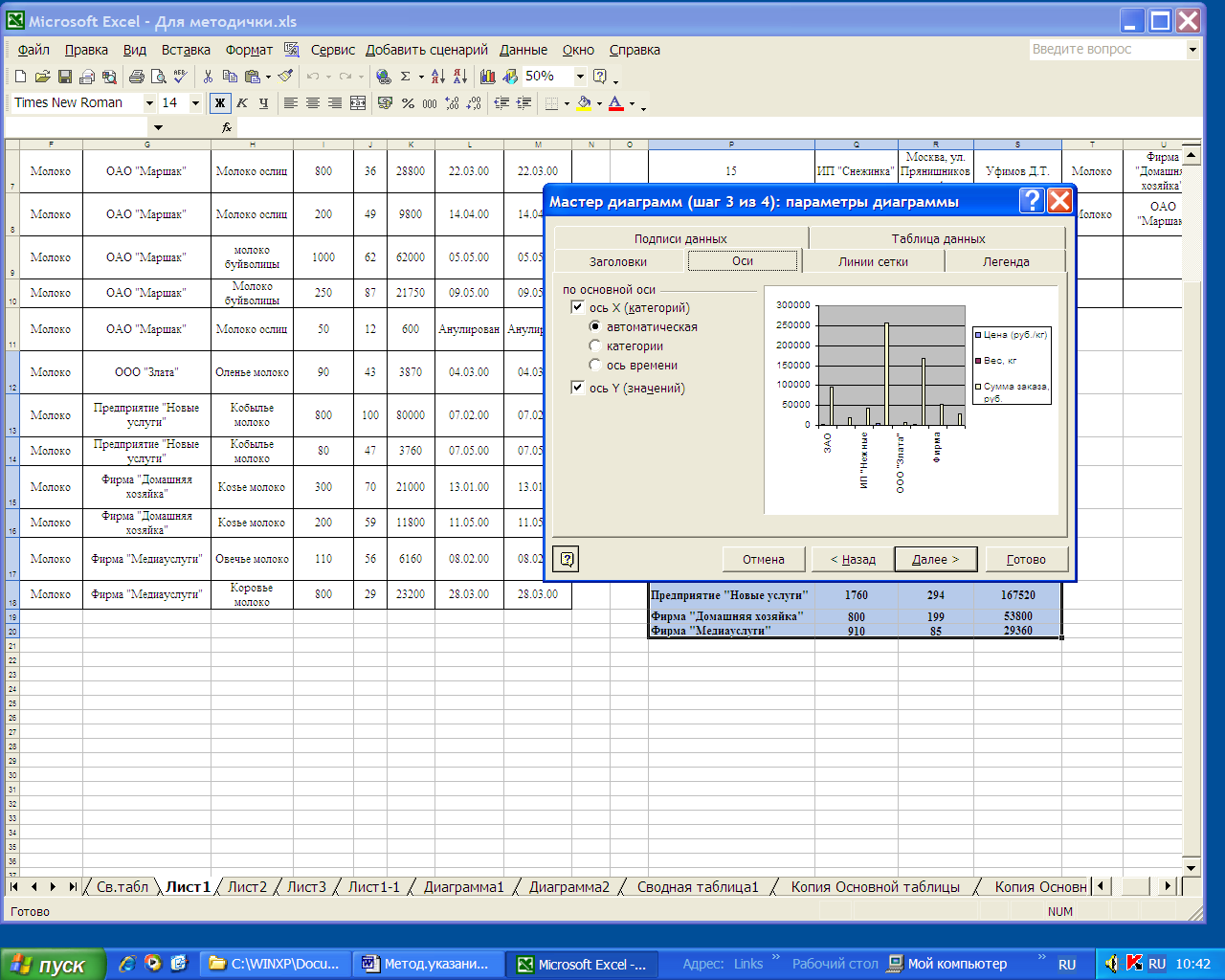This screenshot has width=1225, height=980.
Task: Click the Format Painter brush icon
Action: point(285,77)
